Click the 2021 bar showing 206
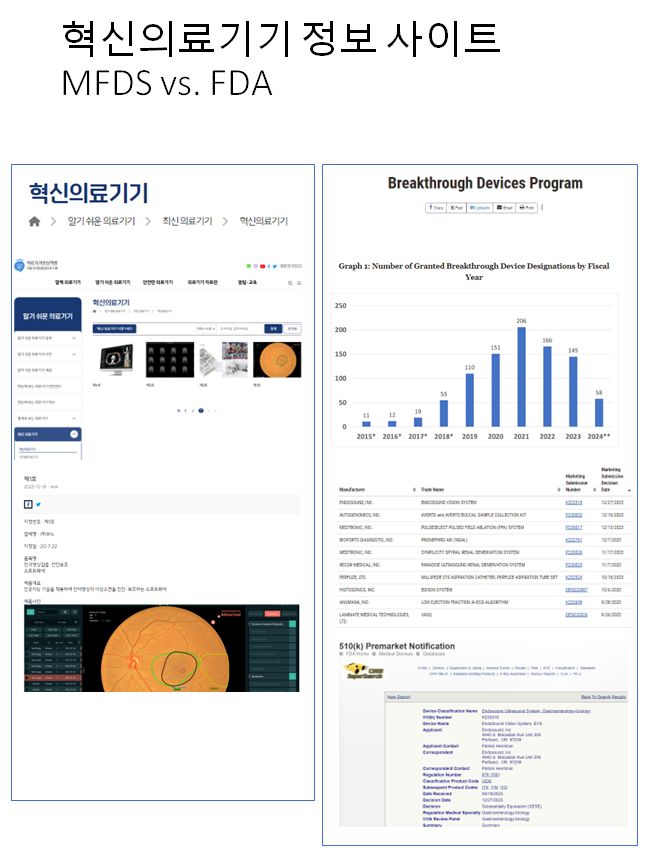This screenshot has height=856, width=650. tap(521, 377)
